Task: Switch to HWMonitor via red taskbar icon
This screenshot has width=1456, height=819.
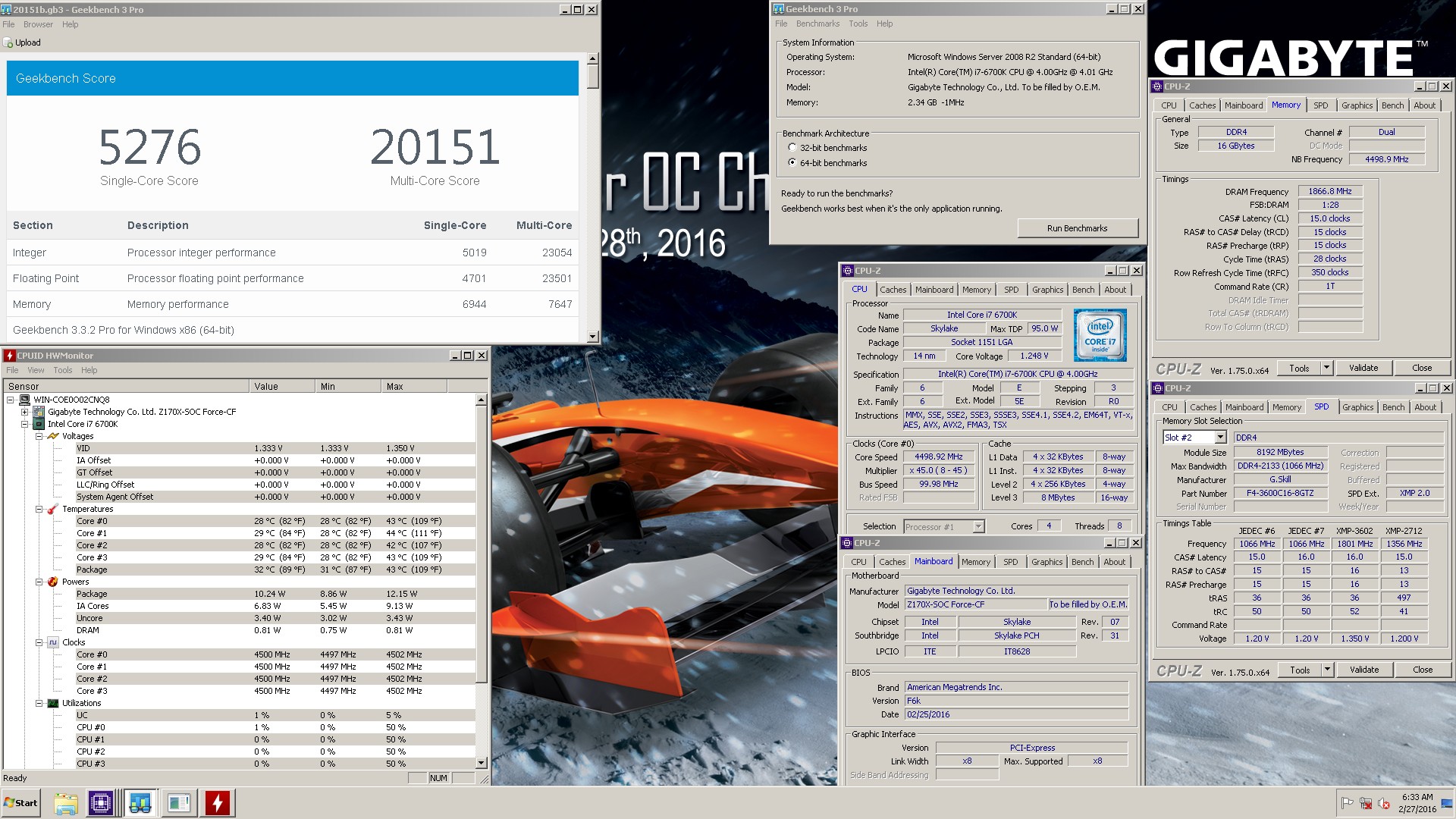Action: tap(218, 803)
